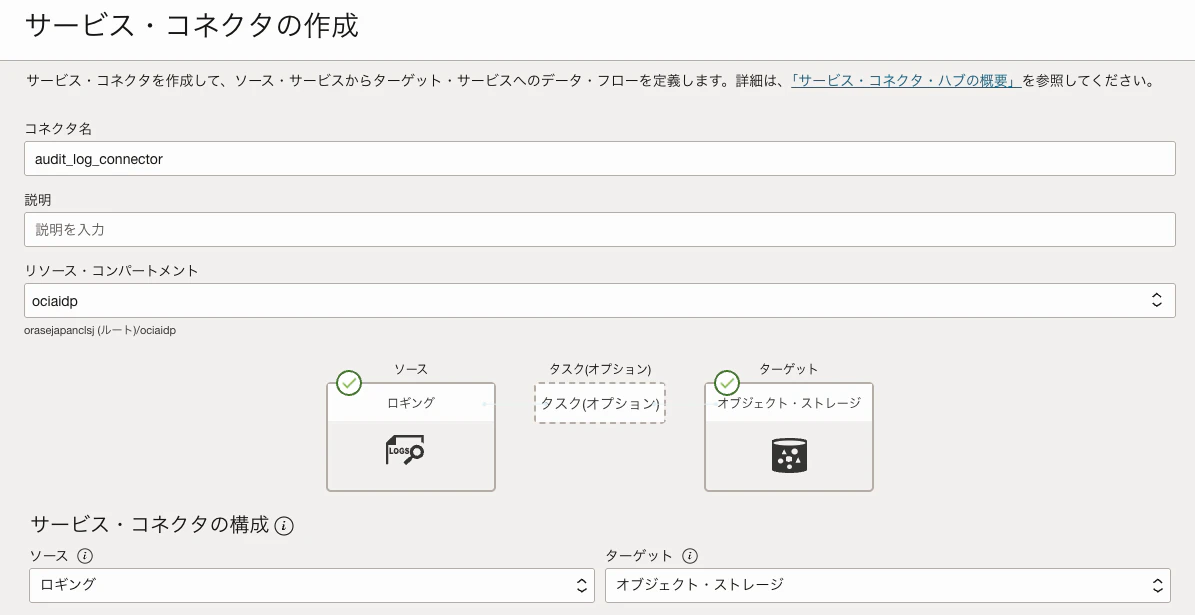Screen dimensions: 1195x615
Task: Open info icon beside the ソース label
Action: (x=85, y=556)
